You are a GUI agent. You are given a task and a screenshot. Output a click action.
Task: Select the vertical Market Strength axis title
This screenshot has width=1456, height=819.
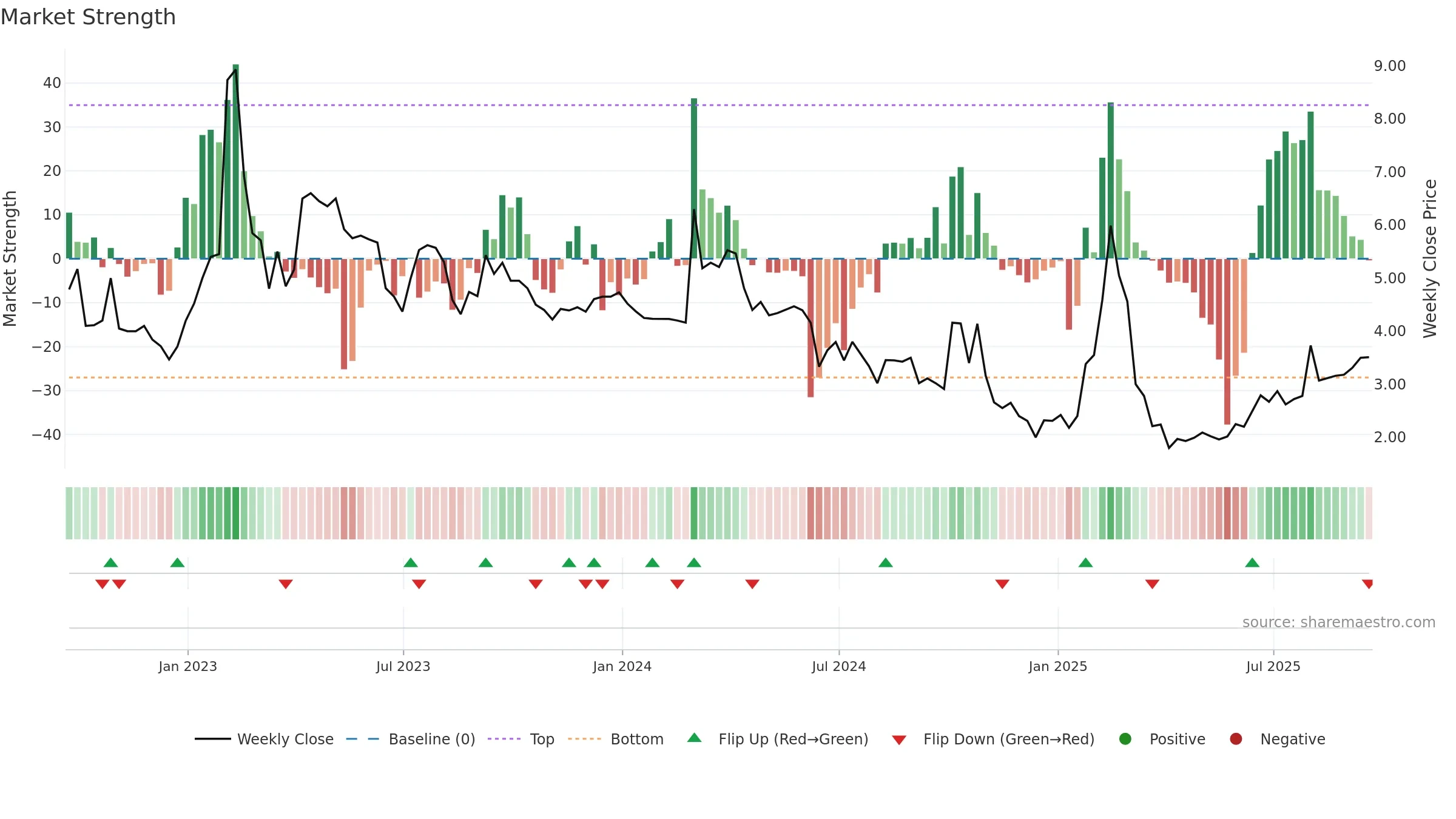(10, 258)
